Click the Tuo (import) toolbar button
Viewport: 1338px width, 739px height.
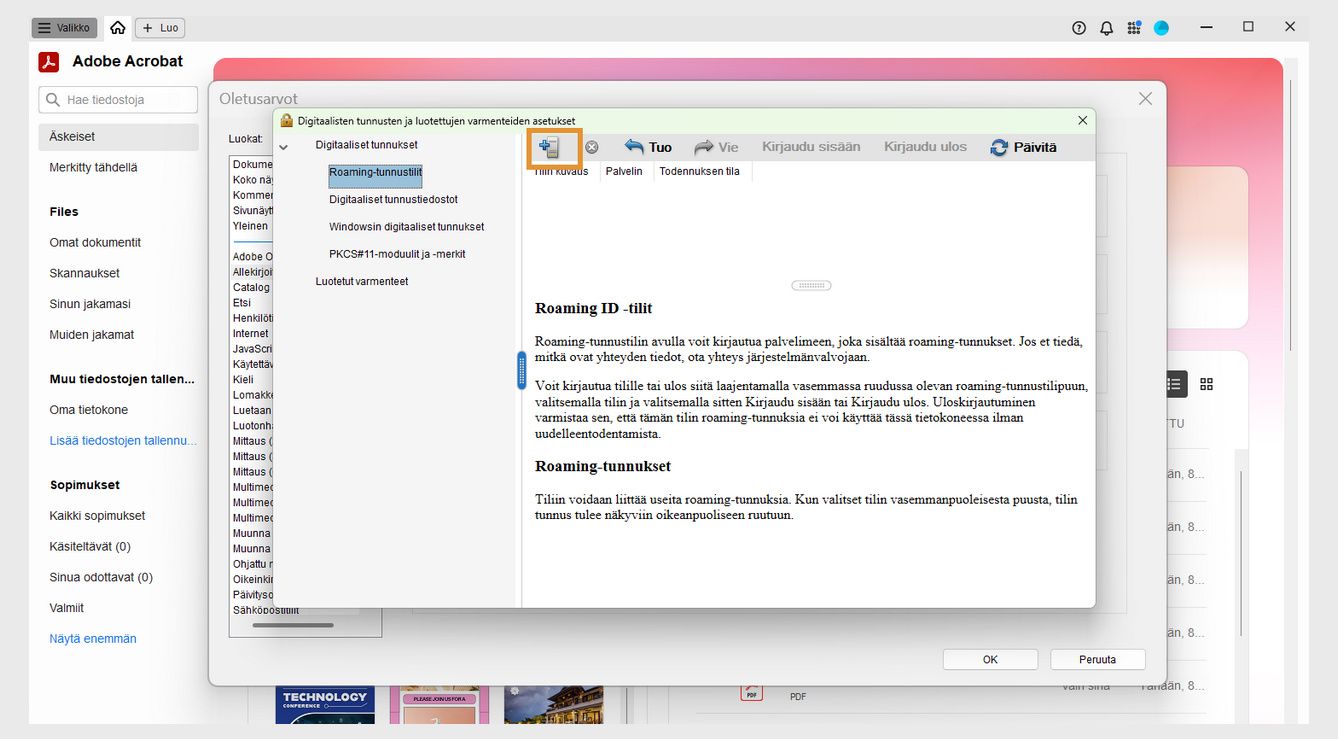(x=648, y=147)
